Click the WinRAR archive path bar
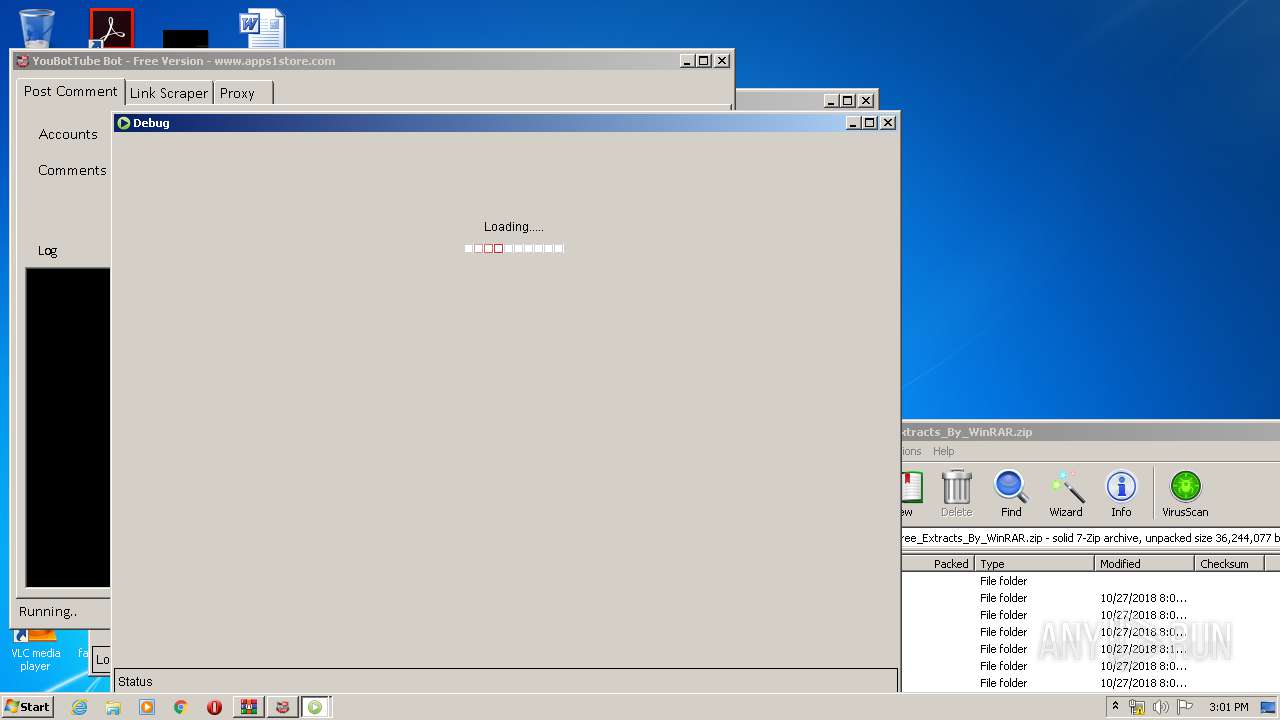 1090,537
